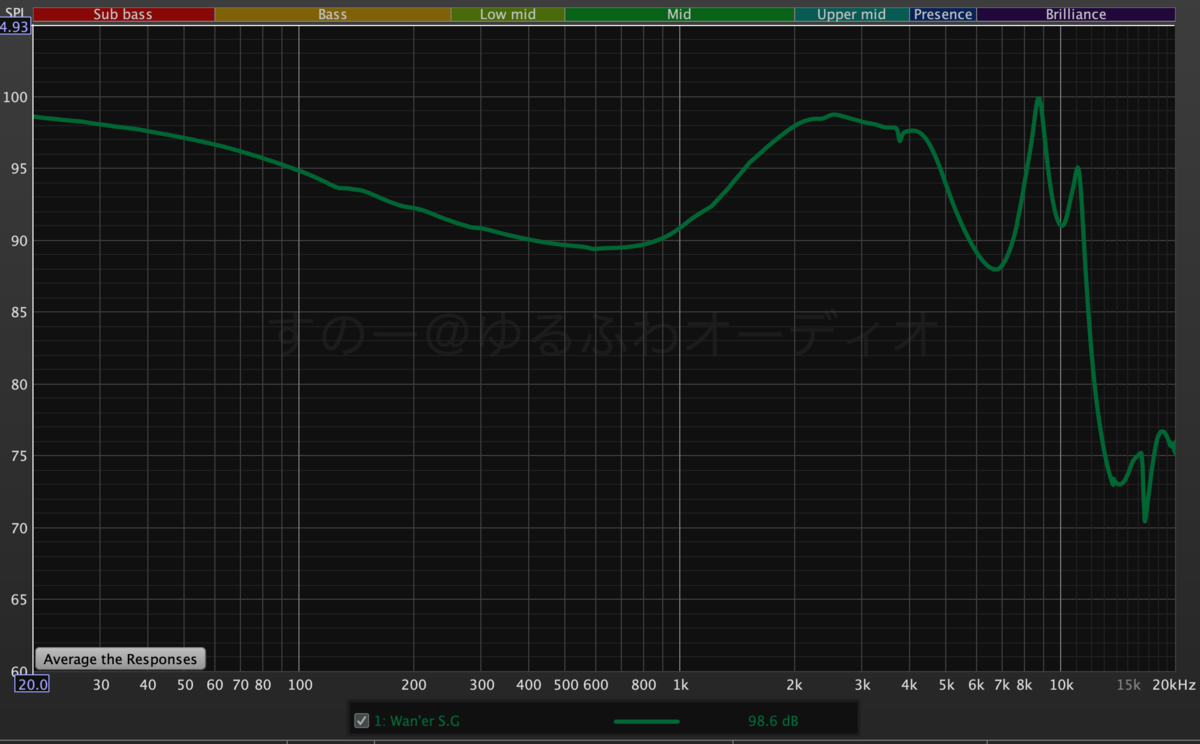Click the 98.6 dB legend value

coord(773,721)
